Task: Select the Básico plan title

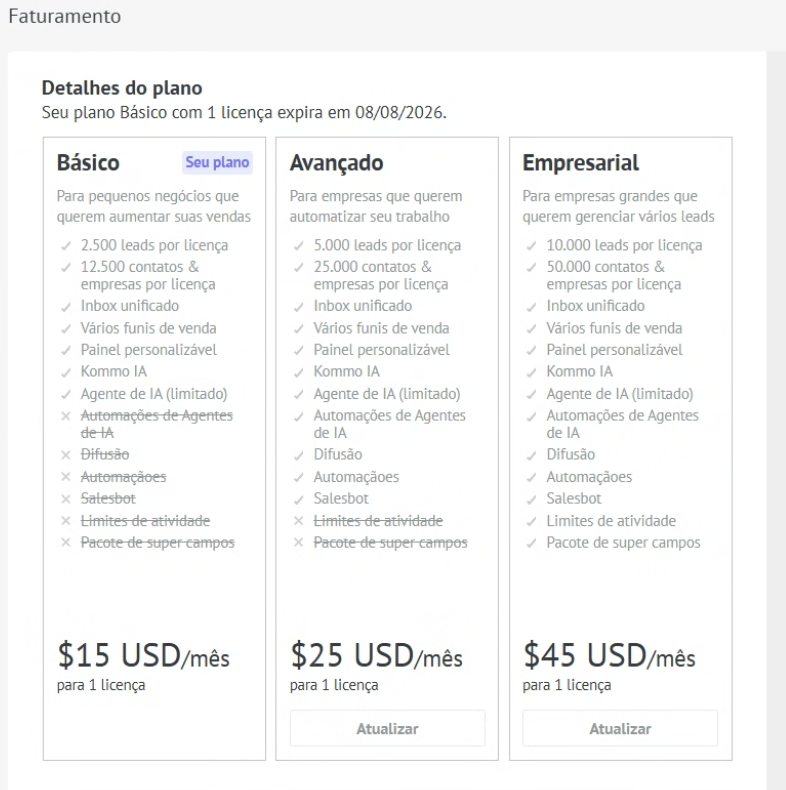Action: pyautogui.click(x=88, y=163)
